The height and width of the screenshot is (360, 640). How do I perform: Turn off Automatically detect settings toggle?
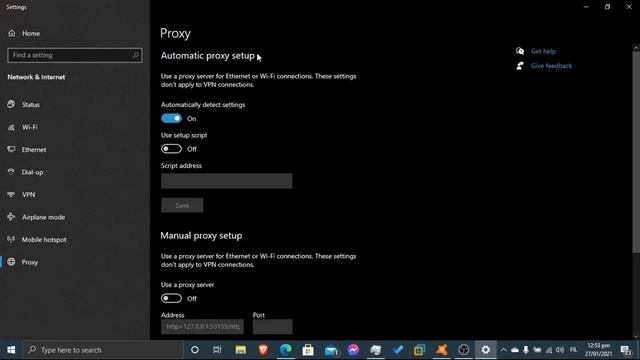point(171,118)
